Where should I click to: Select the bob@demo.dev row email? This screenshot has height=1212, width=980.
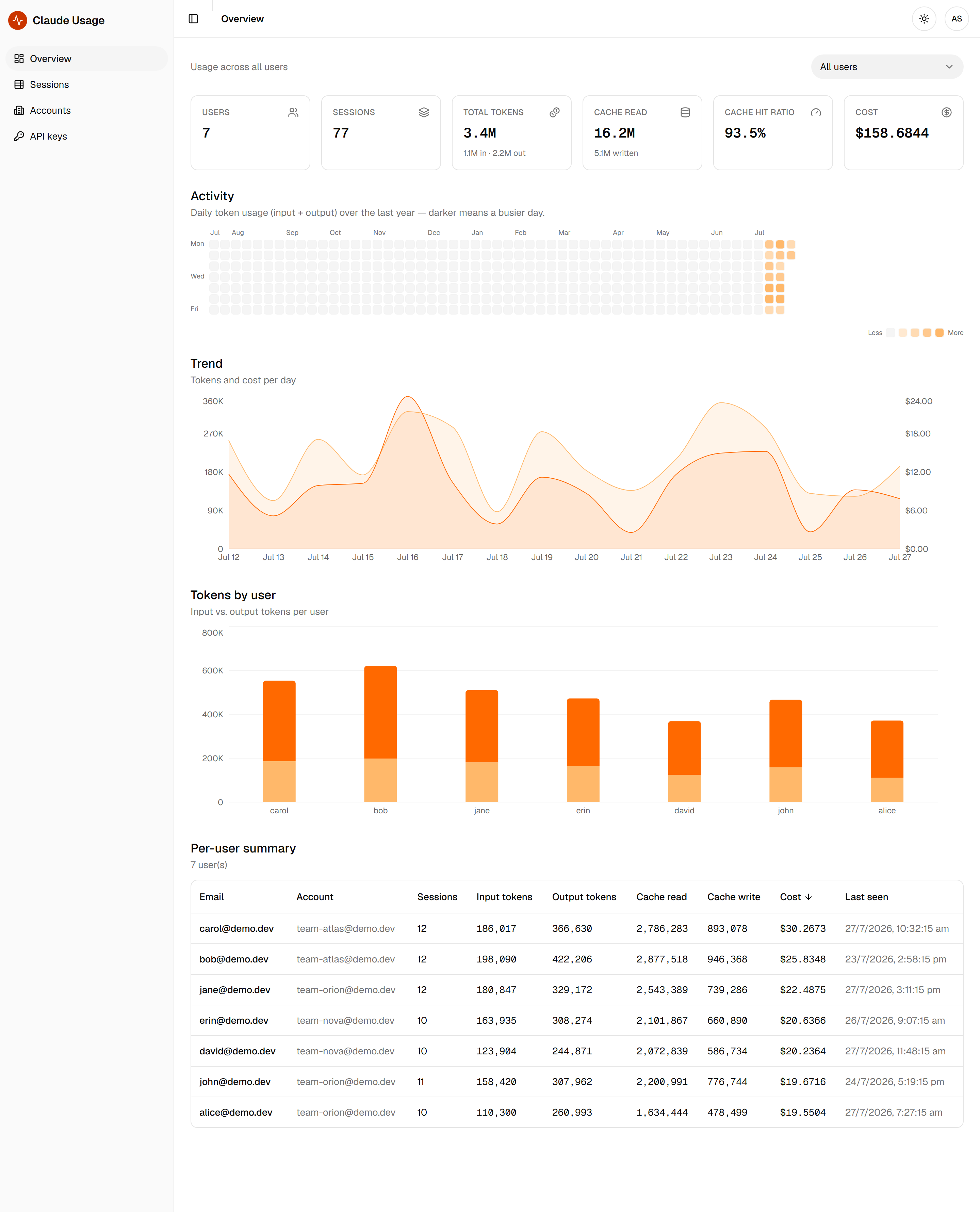(234, 959)
